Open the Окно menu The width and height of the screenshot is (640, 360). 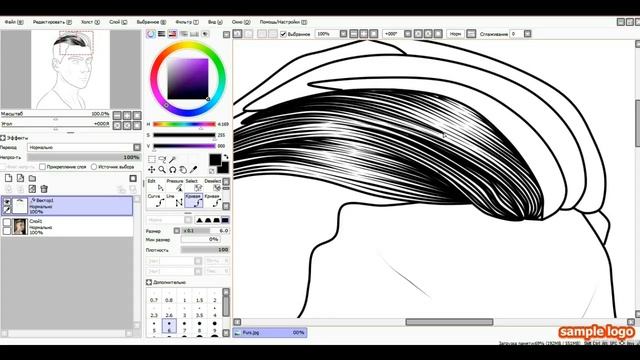(241, 22)
